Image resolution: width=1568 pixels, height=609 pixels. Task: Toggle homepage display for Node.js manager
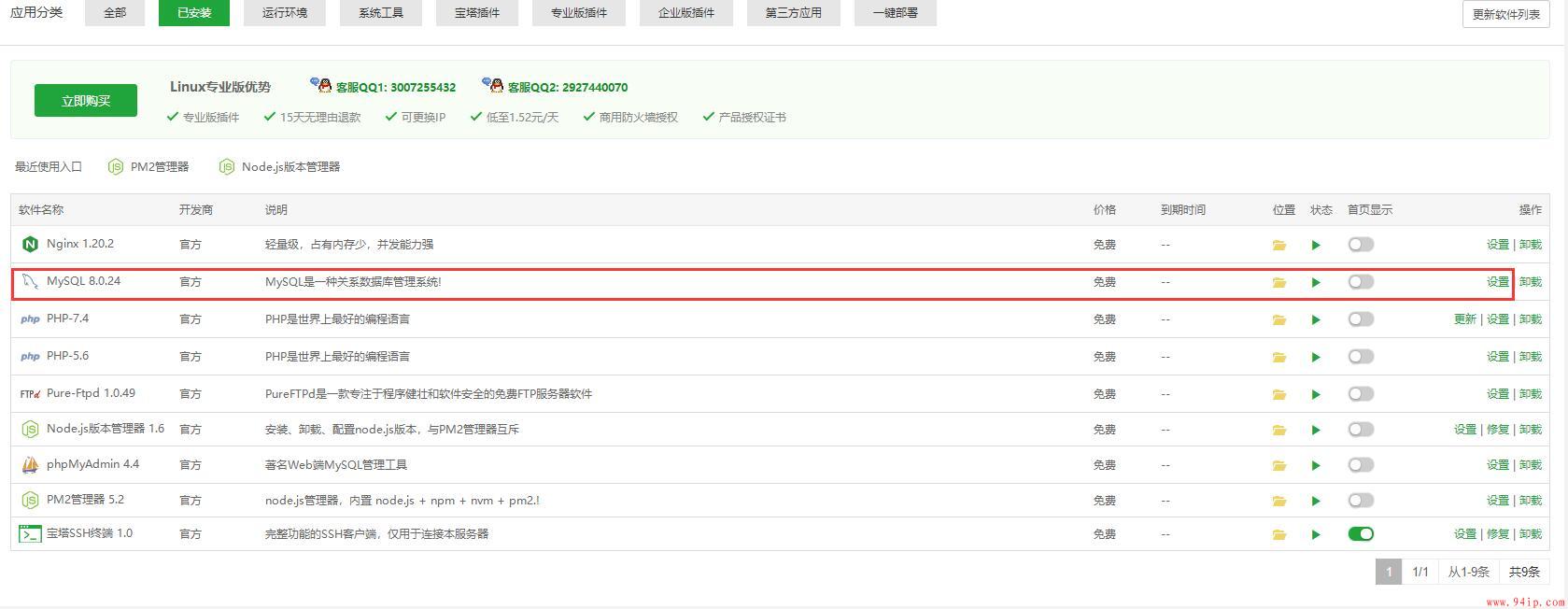point(1361,430)
